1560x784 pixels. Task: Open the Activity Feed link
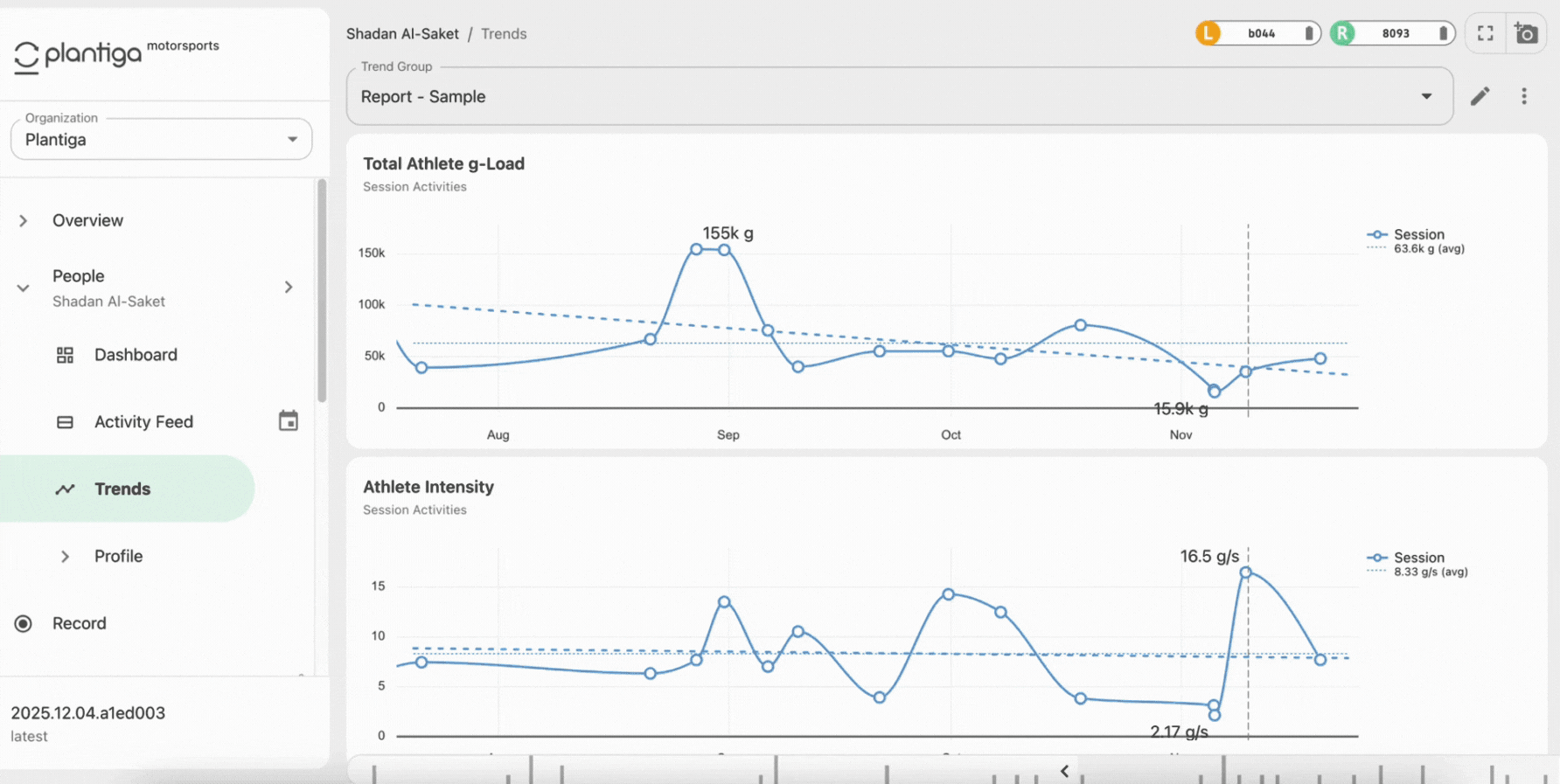(143, 422)
